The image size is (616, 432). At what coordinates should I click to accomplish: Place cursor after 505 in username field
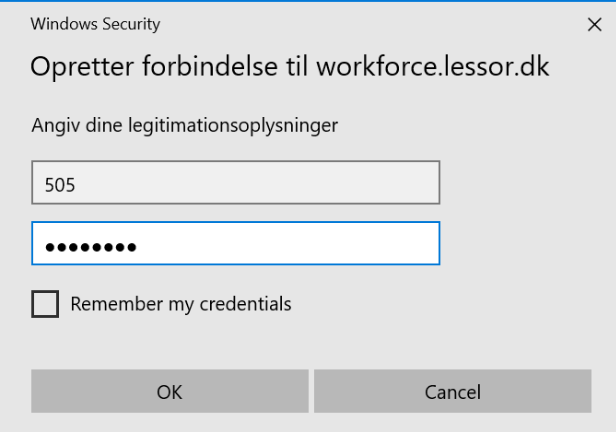[x=78, y=185]
